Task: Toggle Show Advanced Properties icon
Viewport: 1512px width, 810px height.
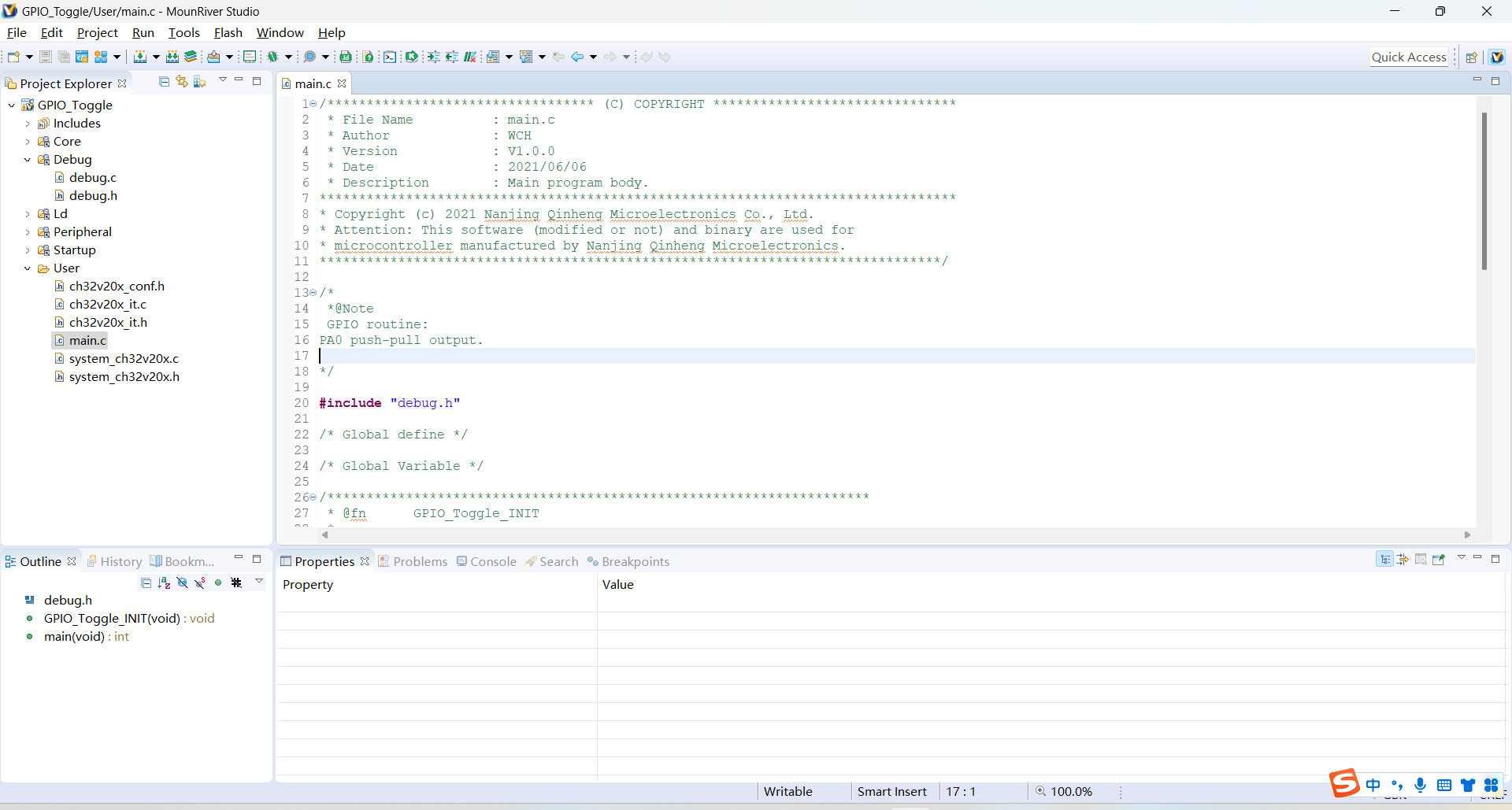Action: coord(1403,560)
